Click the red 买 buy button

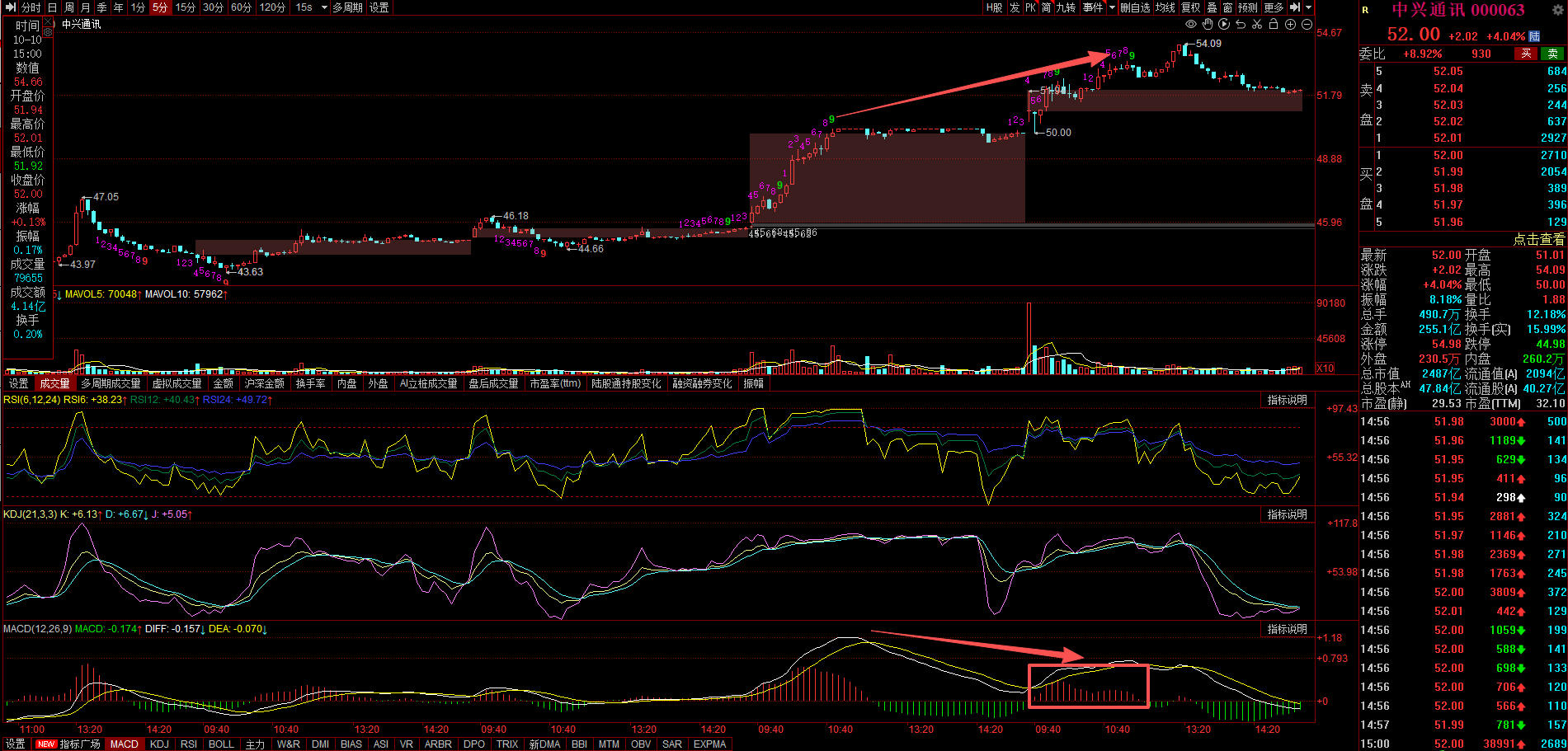tap(1526, 54)
